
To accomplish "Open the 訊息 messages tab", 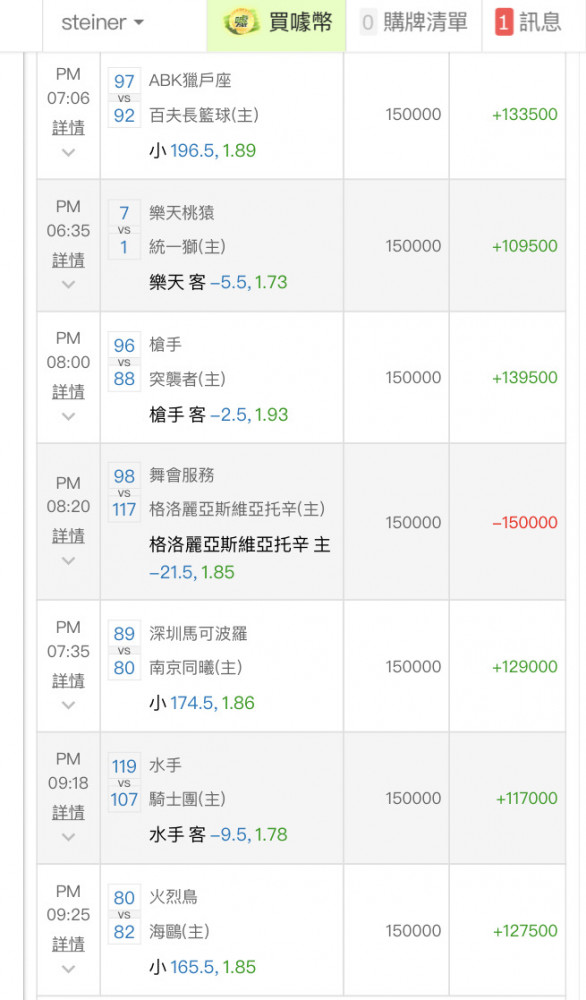I will pos(529,23).
